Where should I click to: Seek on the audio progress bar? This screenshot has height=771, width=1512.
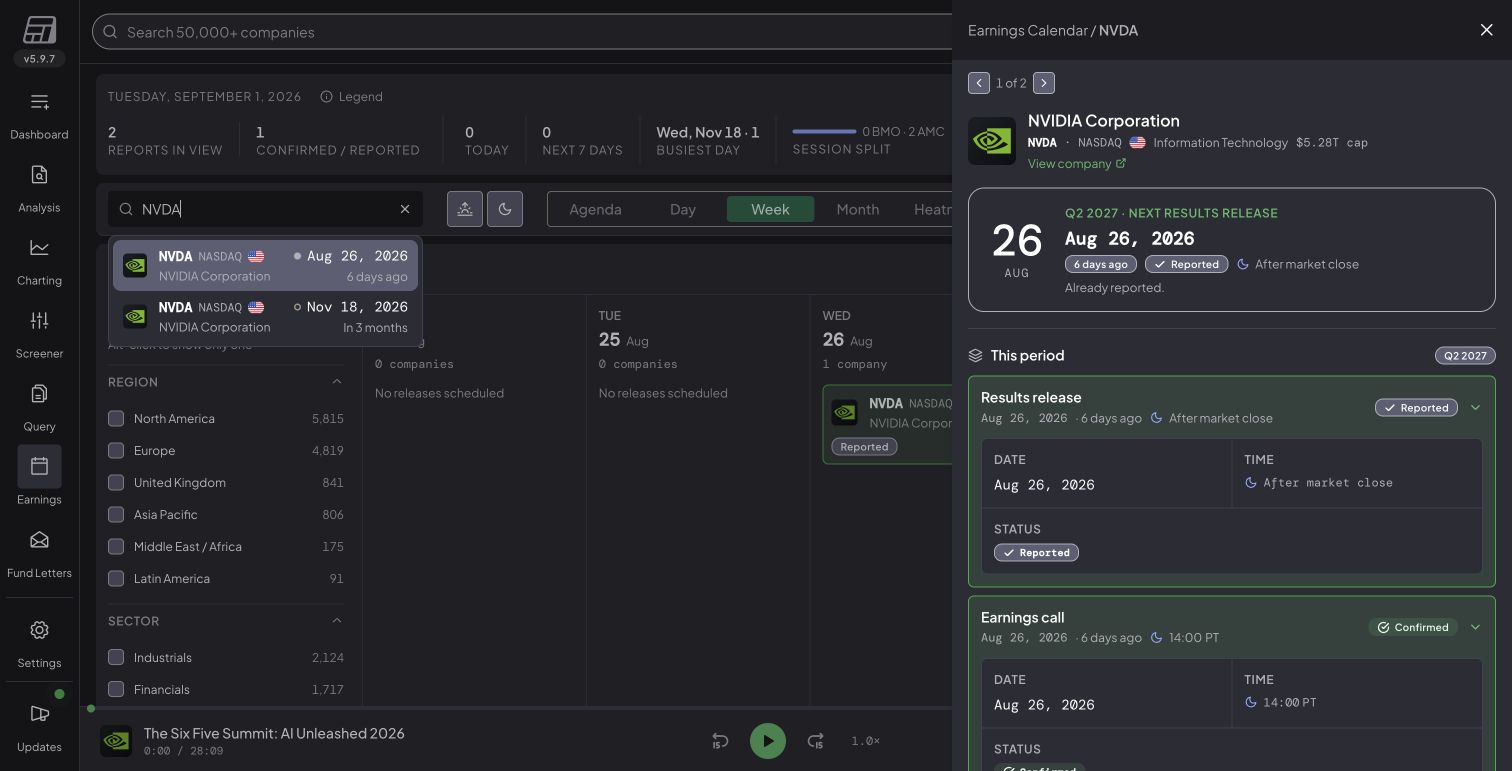pyautogui.click(x=516, y=709)
